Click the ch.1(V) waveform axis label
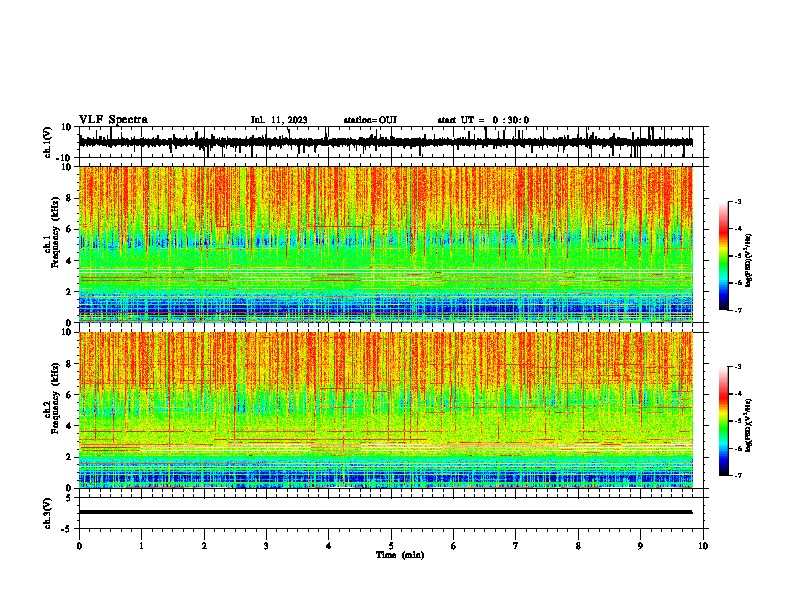 pyautogui.click(x=48, y=142)
